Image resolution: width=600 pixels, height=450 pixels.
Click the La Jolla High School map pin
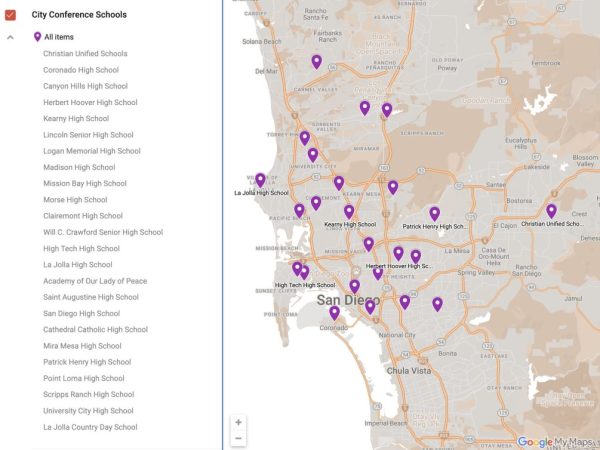(260, 180)
